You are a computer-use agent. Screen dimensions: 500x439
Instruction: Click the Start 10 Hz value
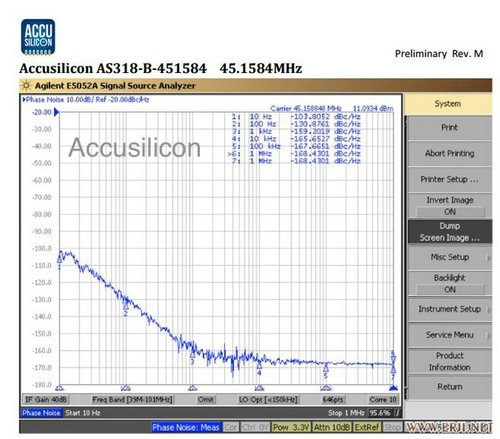point(83,413)
